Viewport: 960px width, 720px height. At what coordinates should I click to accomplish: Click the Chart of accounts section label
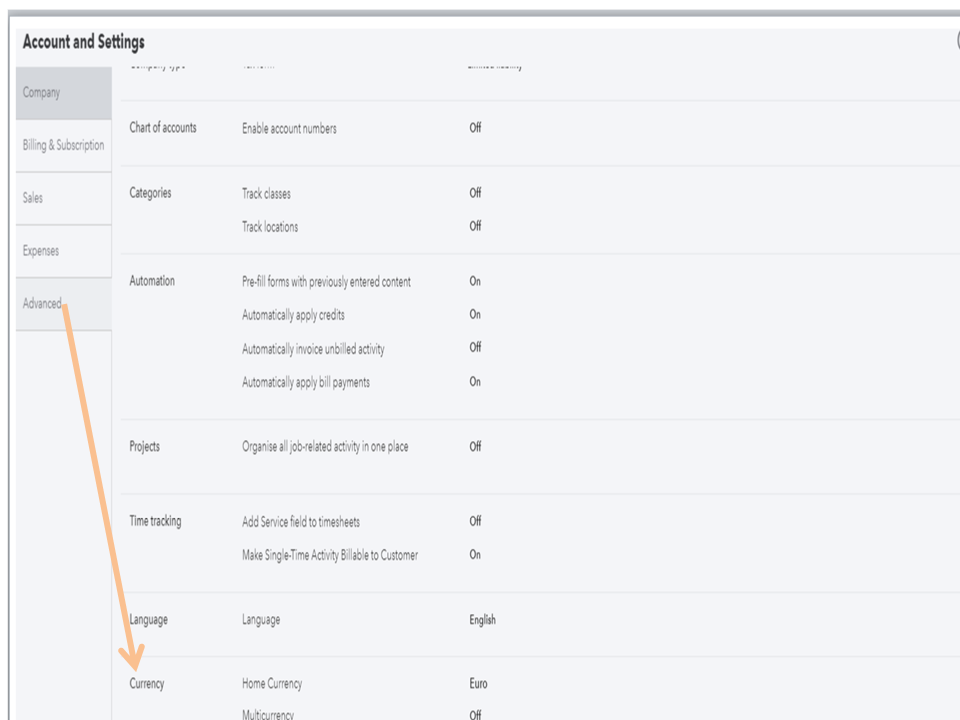(163, 128)
